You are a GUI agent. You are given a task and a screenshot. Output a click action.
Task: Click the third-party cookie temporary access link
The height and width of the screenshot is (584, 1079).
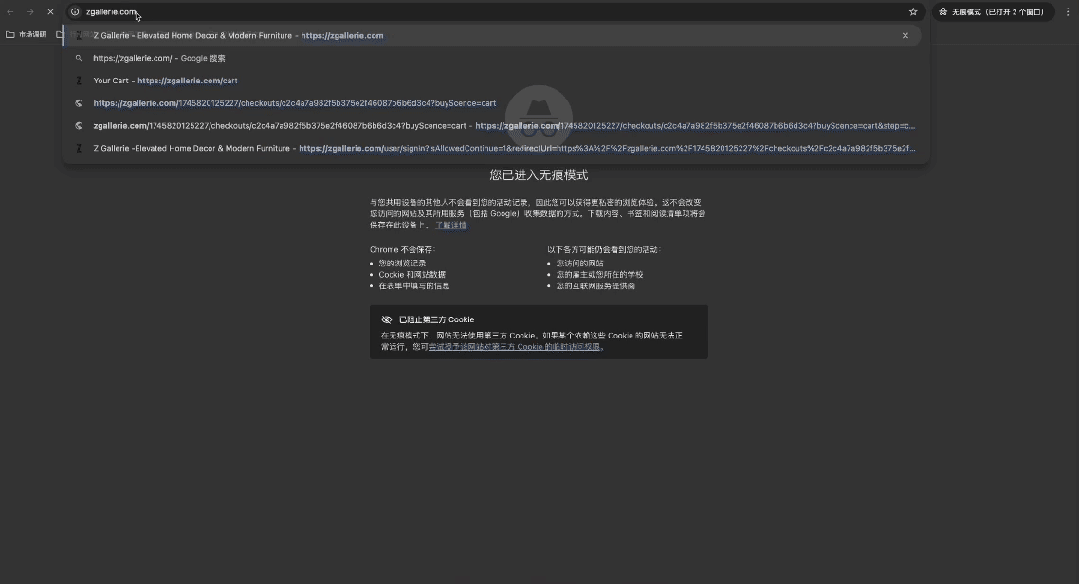click(515, 347)
